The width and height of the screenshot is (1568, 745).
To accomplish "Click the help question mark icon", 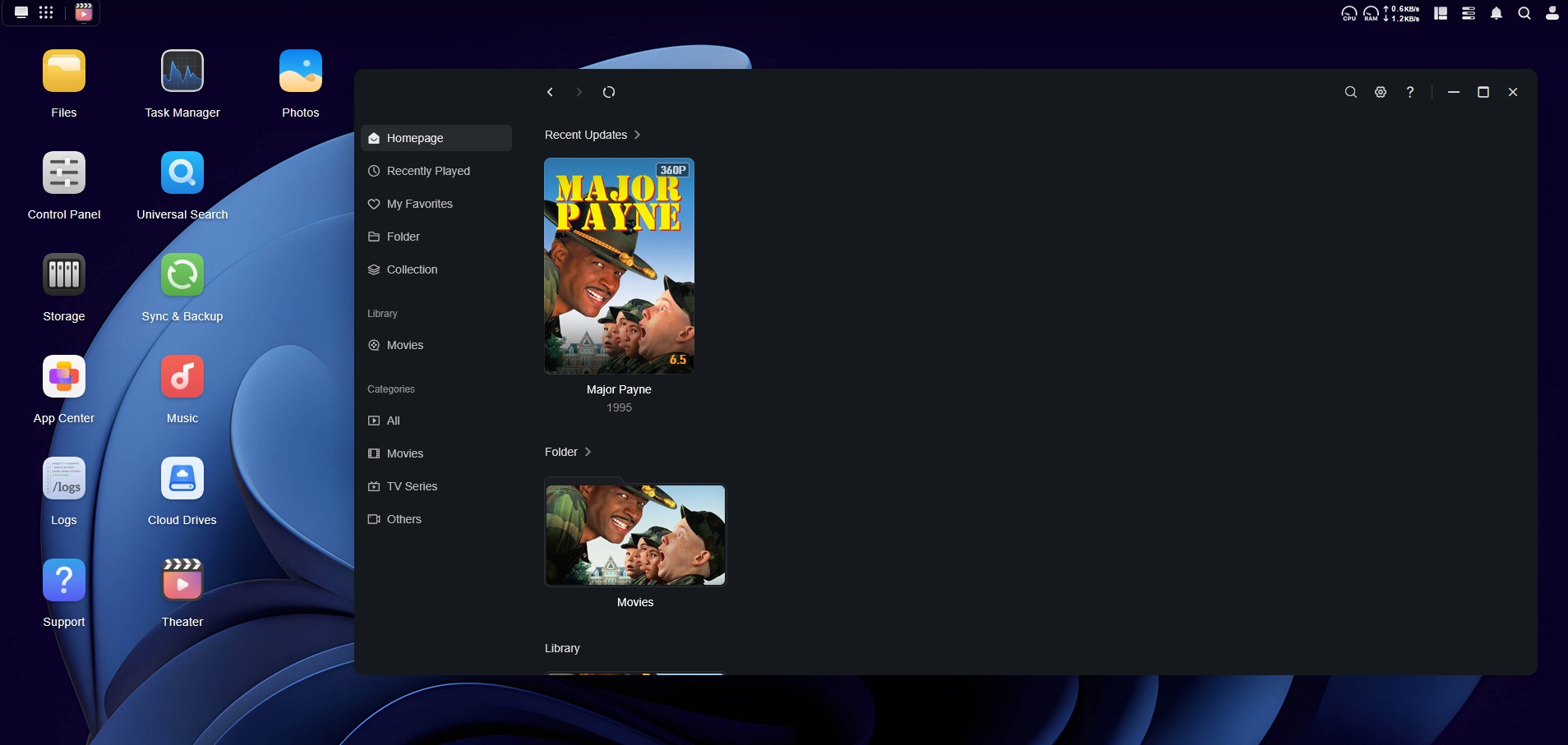I will (1410, 92).
